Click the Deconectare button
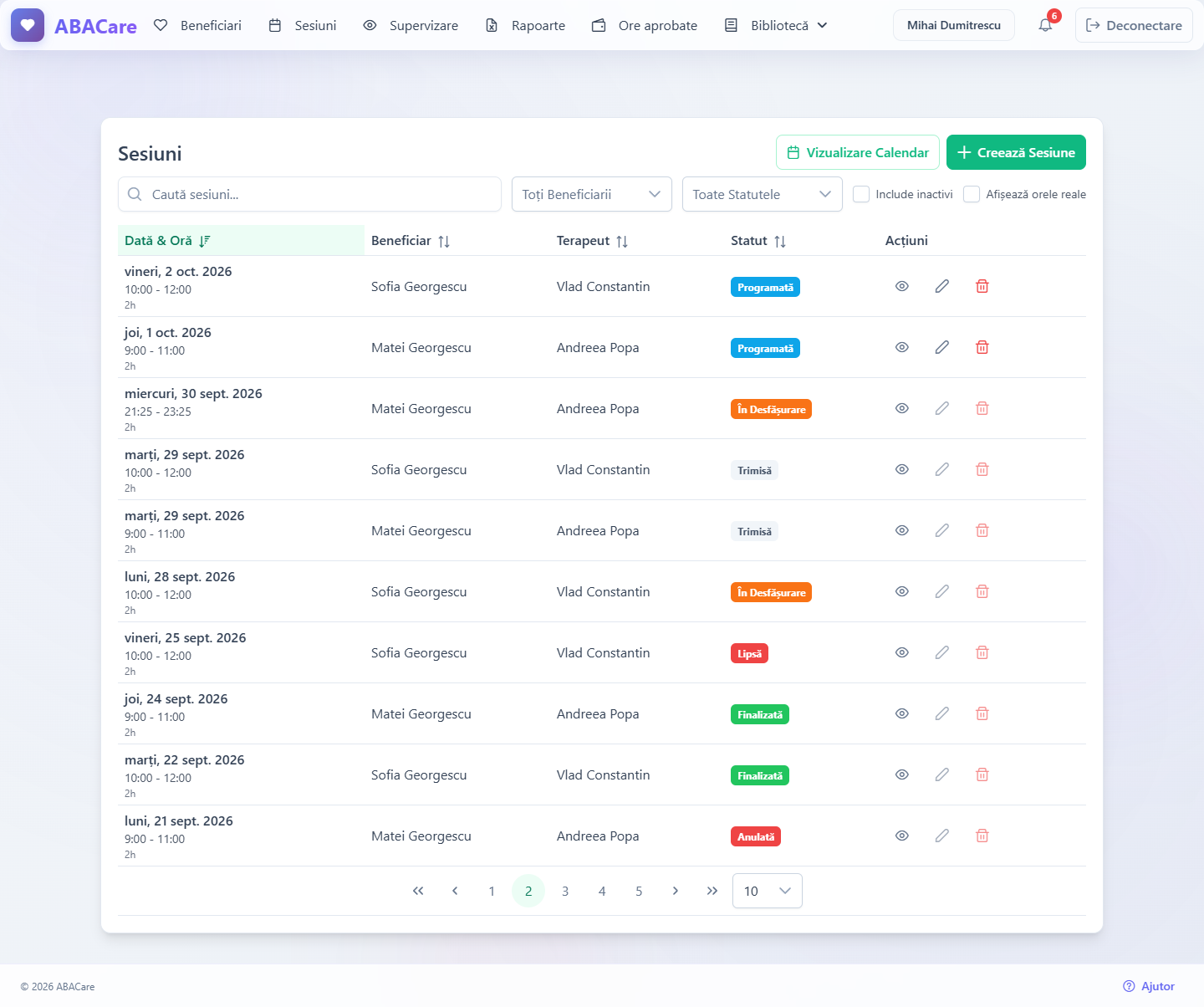Viewport: 1204px width, 1007px height. click(x=1134, y=25)
